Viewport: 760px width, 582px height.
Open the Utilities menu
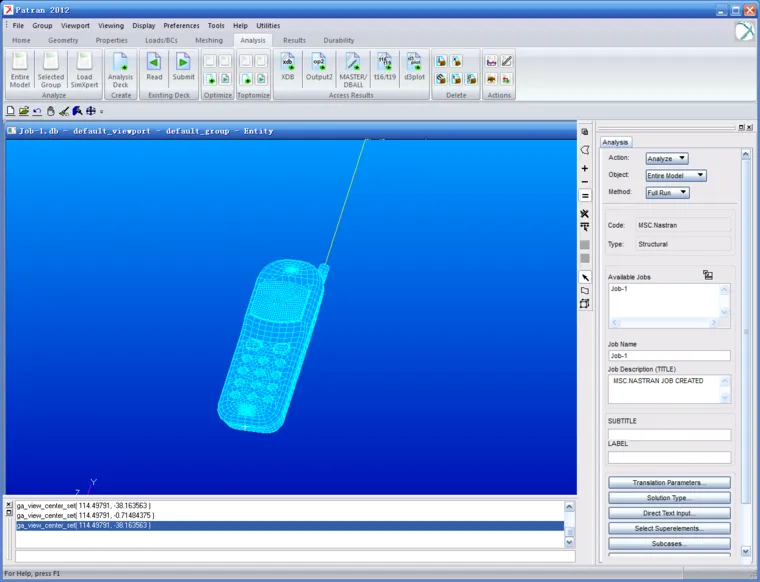(268, 26)
